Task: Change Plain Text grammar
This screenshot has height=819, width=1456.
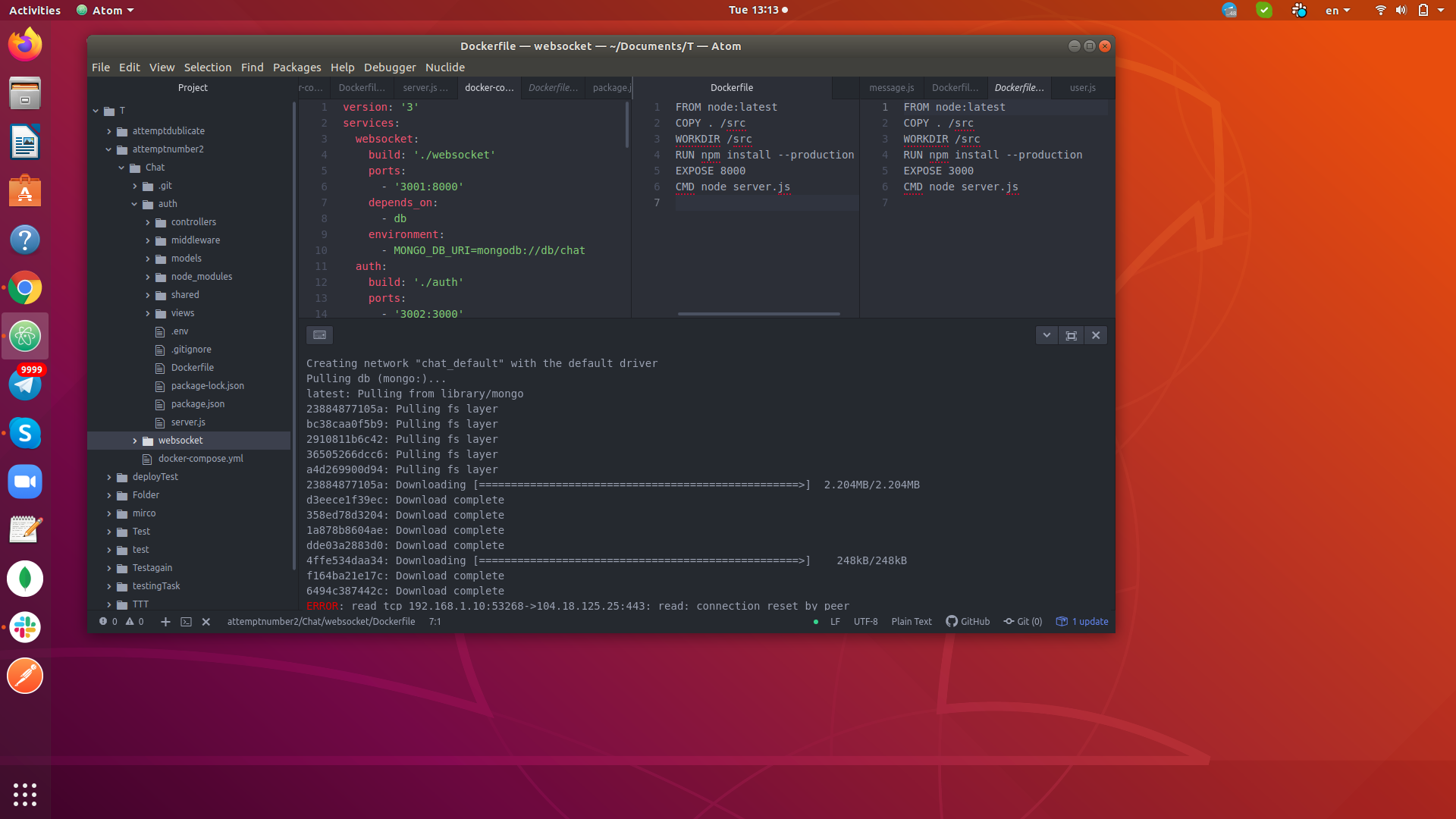Action: point(912,622)
